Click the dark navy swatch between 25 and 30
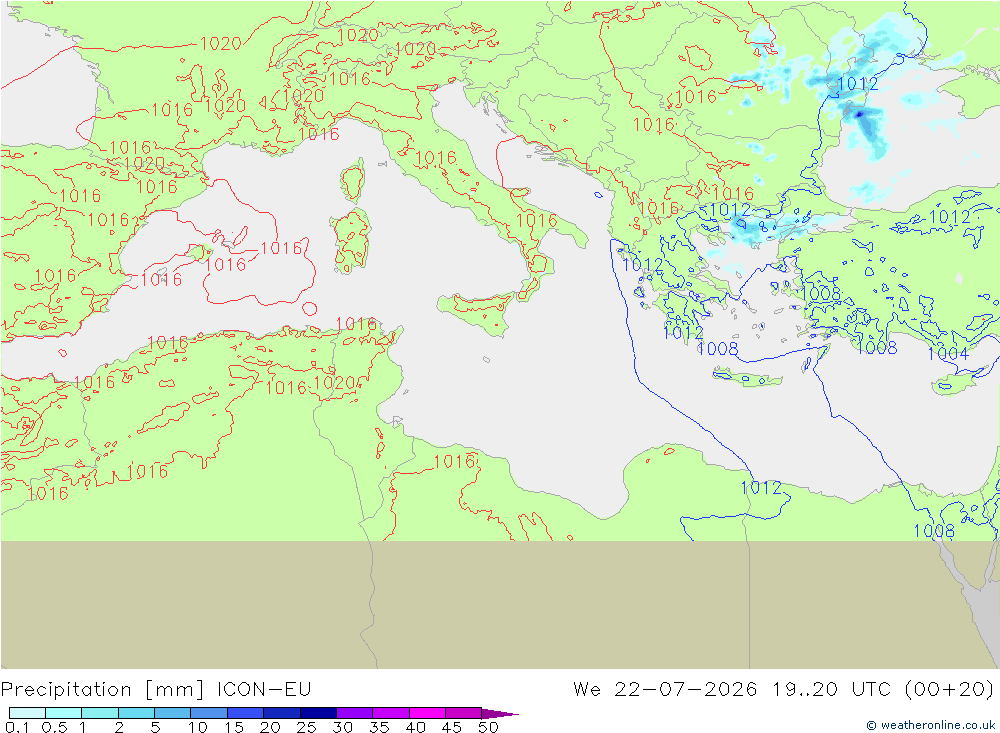This screenshot has height=733, width=1000. pyautogui.click(x=318, y=713)
